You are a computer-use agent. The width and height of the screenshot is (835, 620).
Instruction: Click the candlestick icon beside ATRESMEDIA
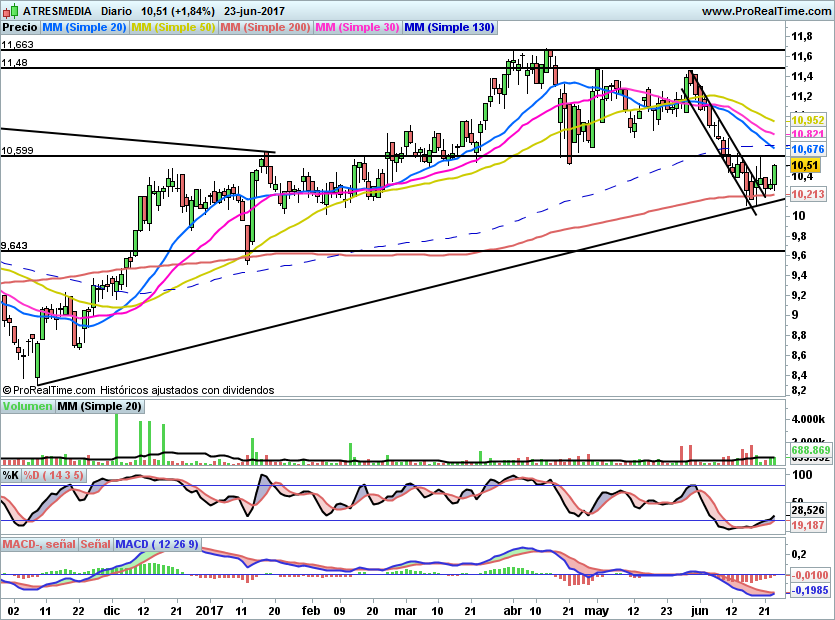(x=11, y=11)
